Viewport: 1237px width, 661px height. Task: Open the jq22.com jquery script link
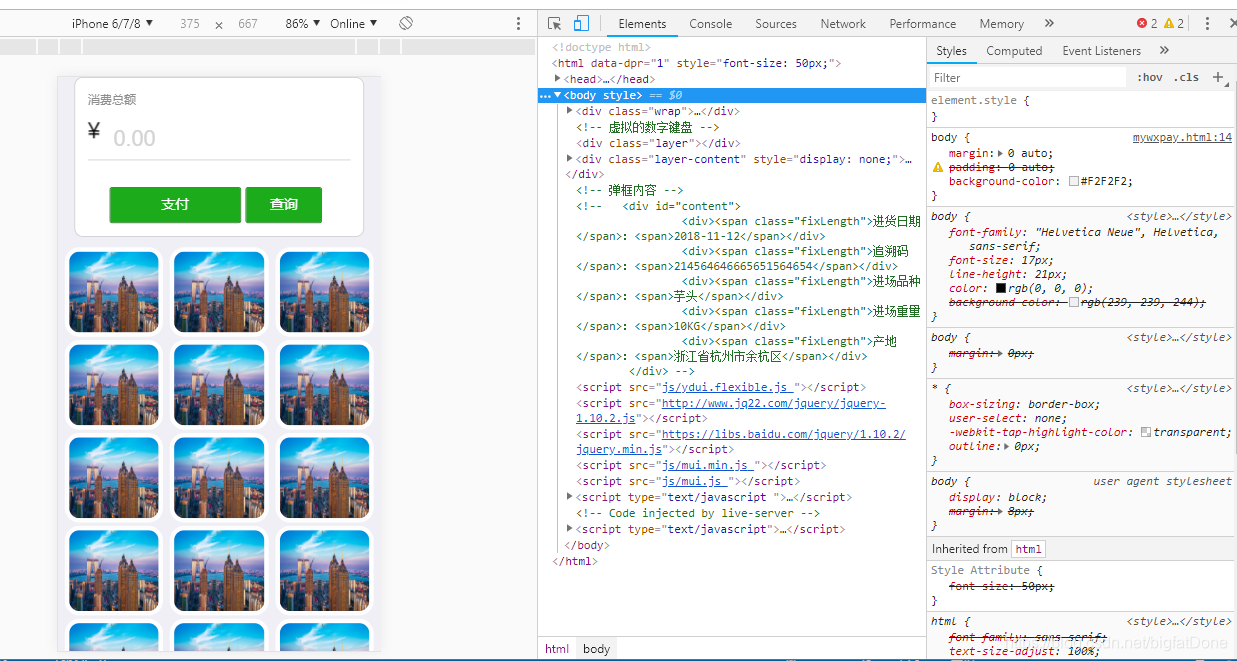pos(730,410)
